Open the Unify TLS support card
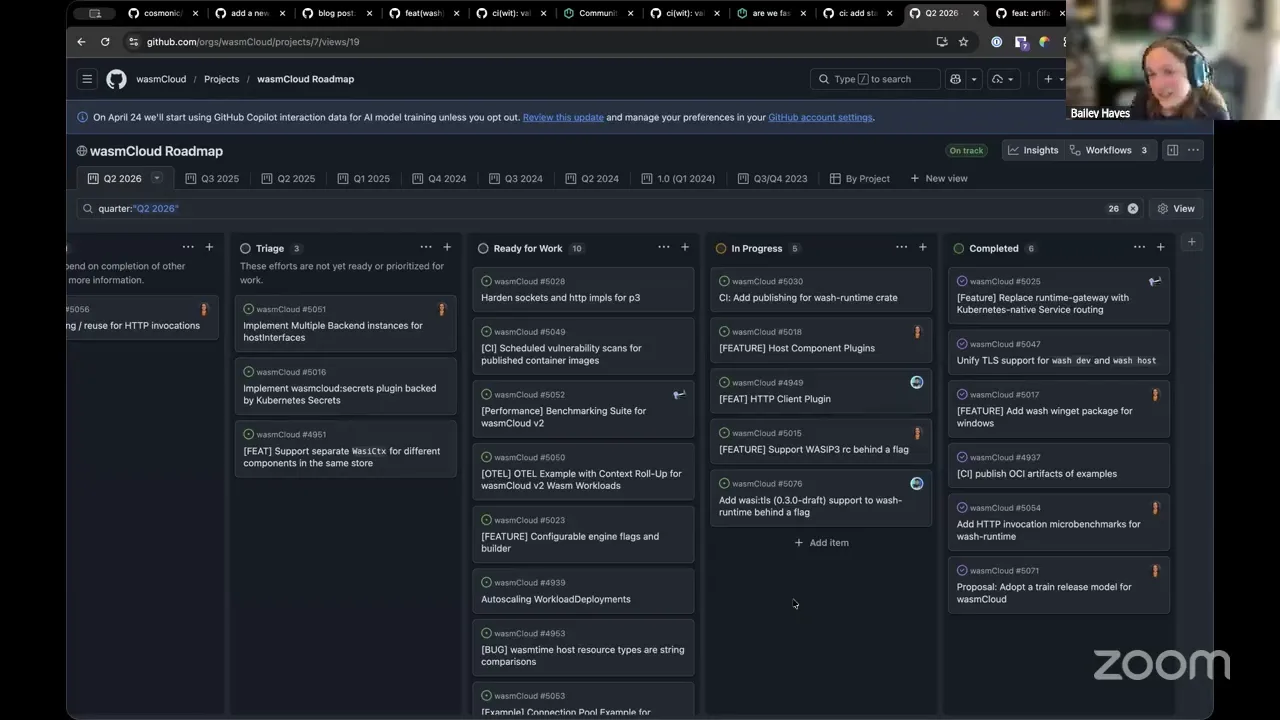 click(1059, 352)
